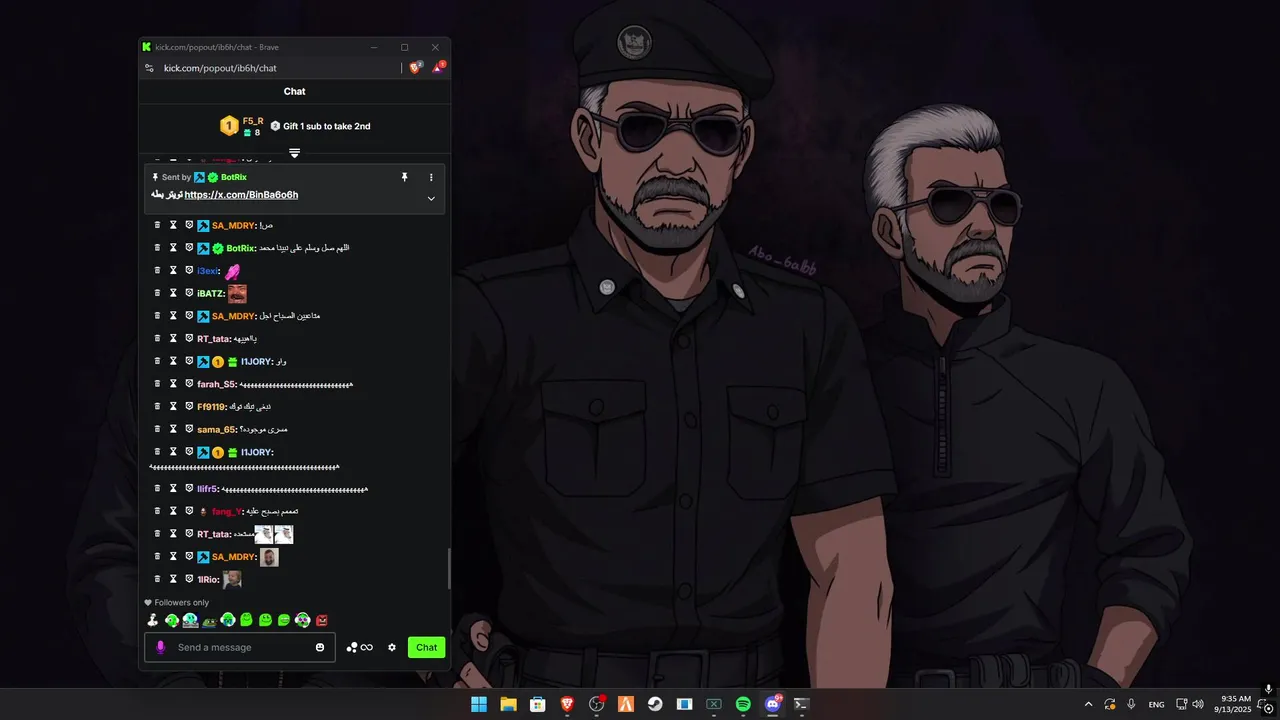
Task: Click Brave Rewards triangle icon
Action: pyautogui.click(x=438, y=68)
